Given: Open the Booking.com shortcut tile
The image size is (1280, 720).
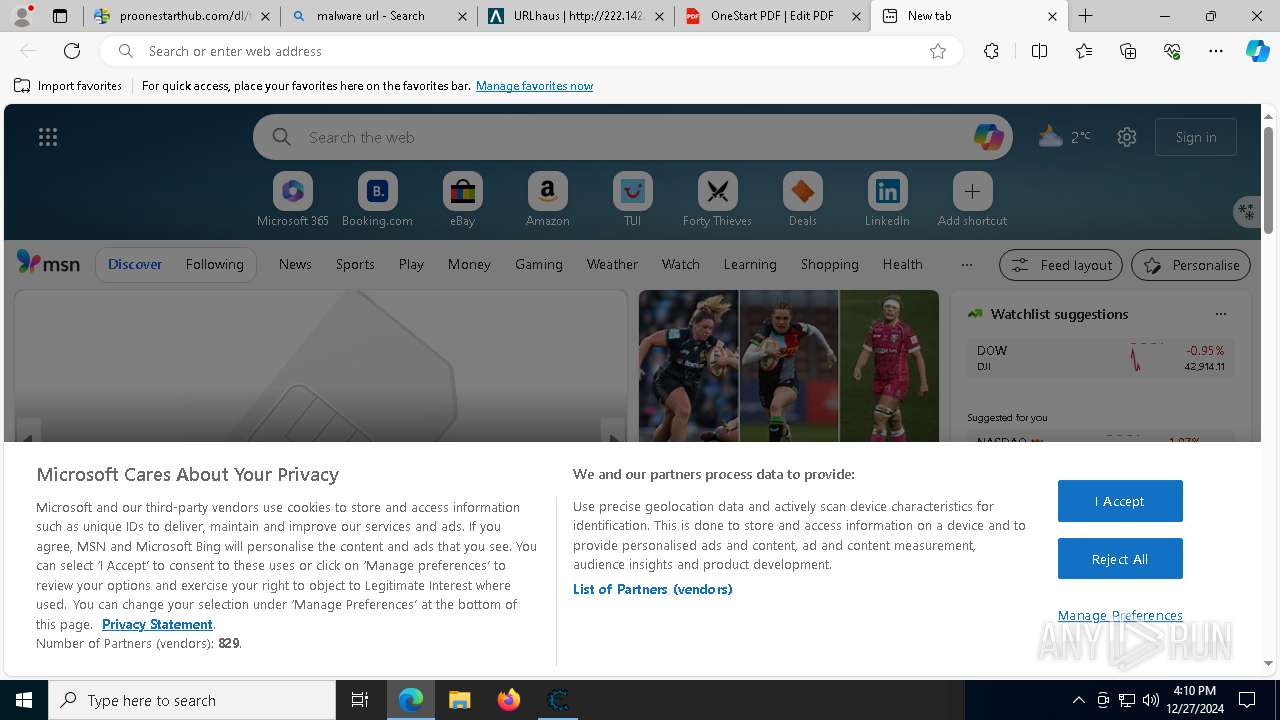Looking at the screenshot, I should pos(377,200).
